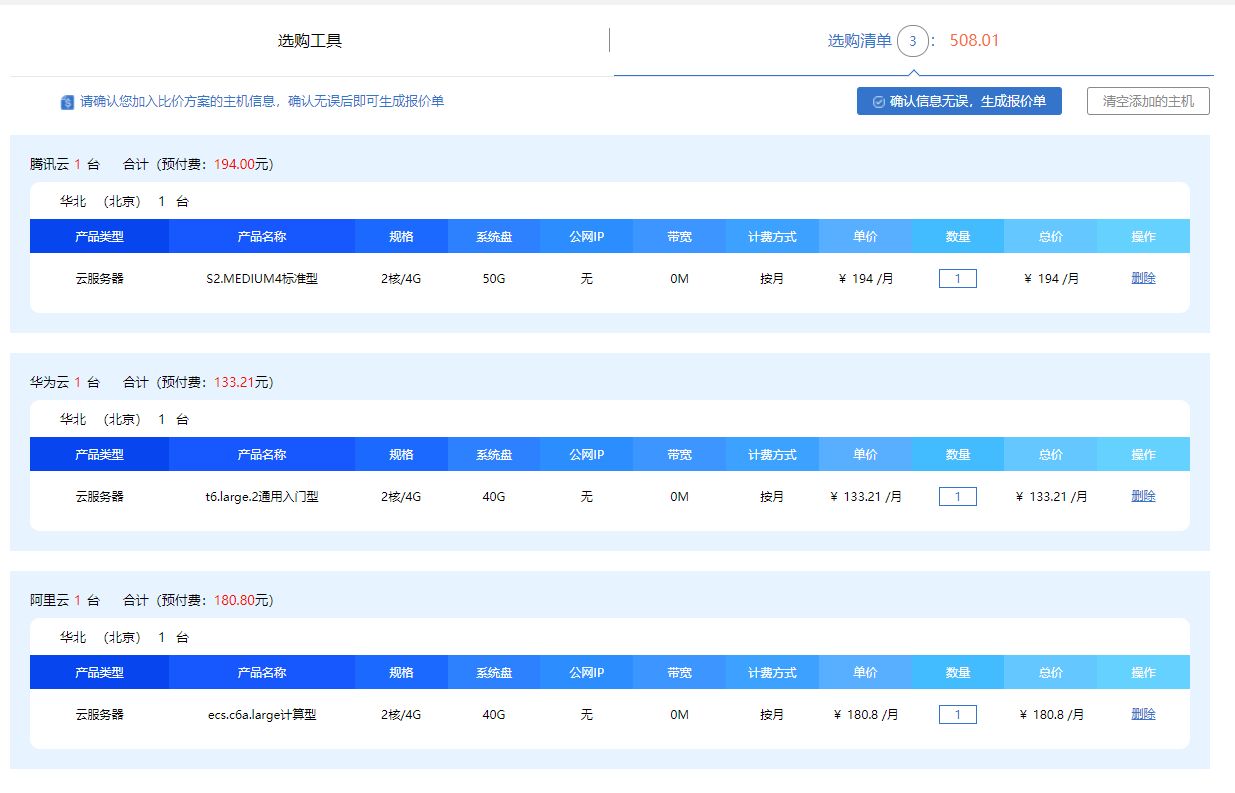This screenshot has height=793, width=1235.
Task: Click the 腾讯云 prepaid total 194.00
Action: tap(235, 164)
